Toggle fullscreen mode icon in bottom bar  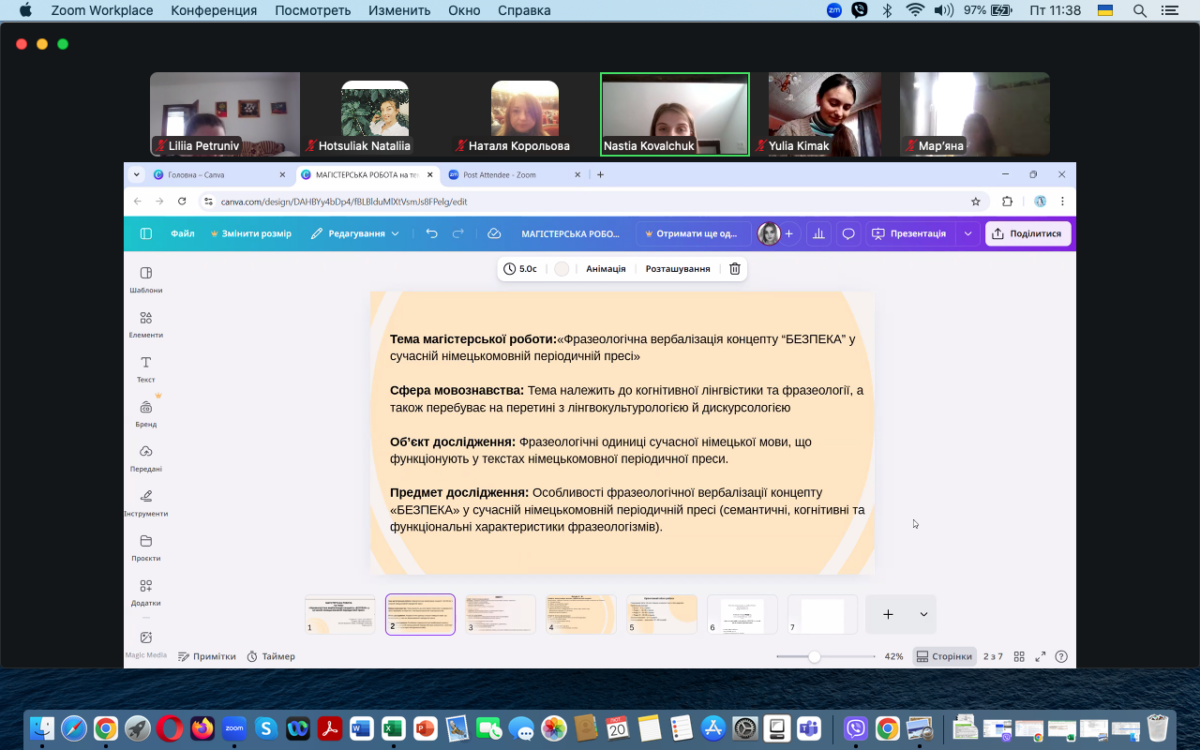1040,657
